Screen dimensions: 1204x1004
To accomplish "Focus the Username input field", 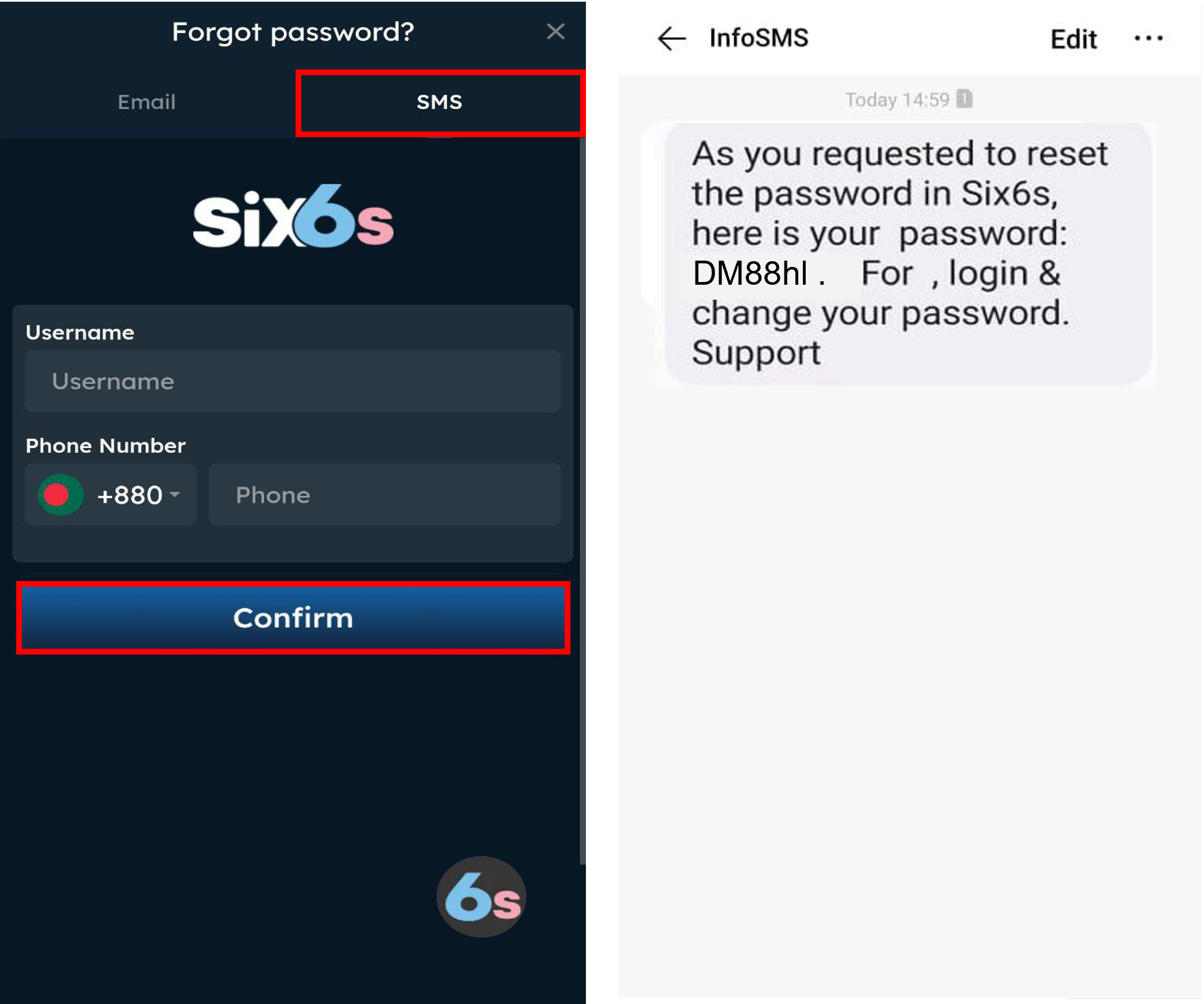I will (x=293, y=381).
